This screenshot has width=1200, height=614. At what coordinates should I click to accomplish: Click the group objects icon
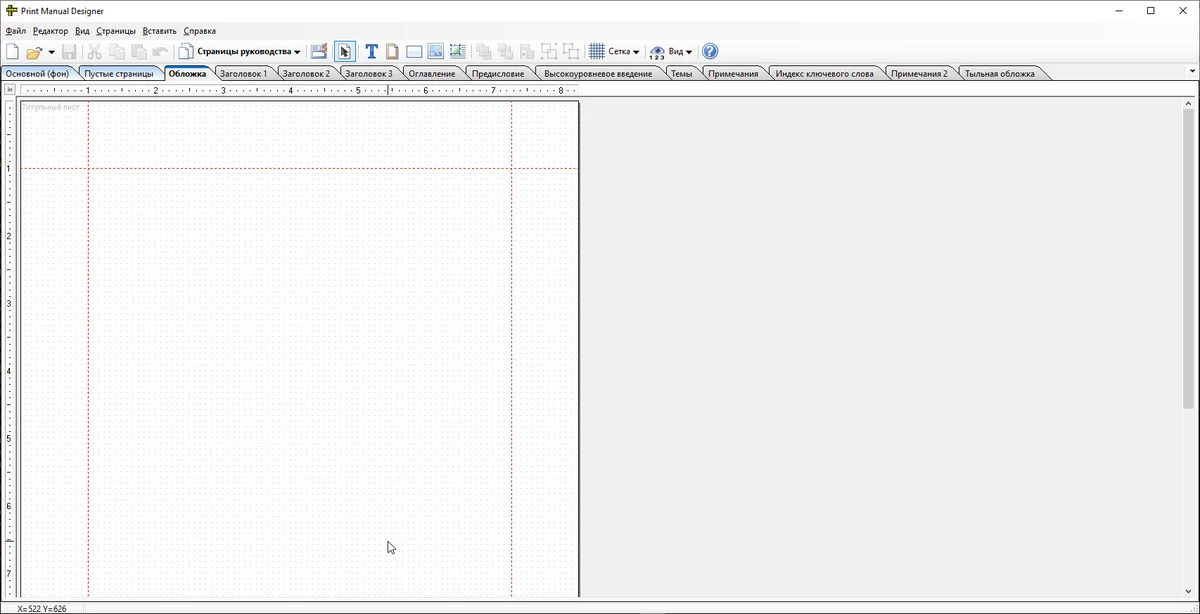pos(550,51)
